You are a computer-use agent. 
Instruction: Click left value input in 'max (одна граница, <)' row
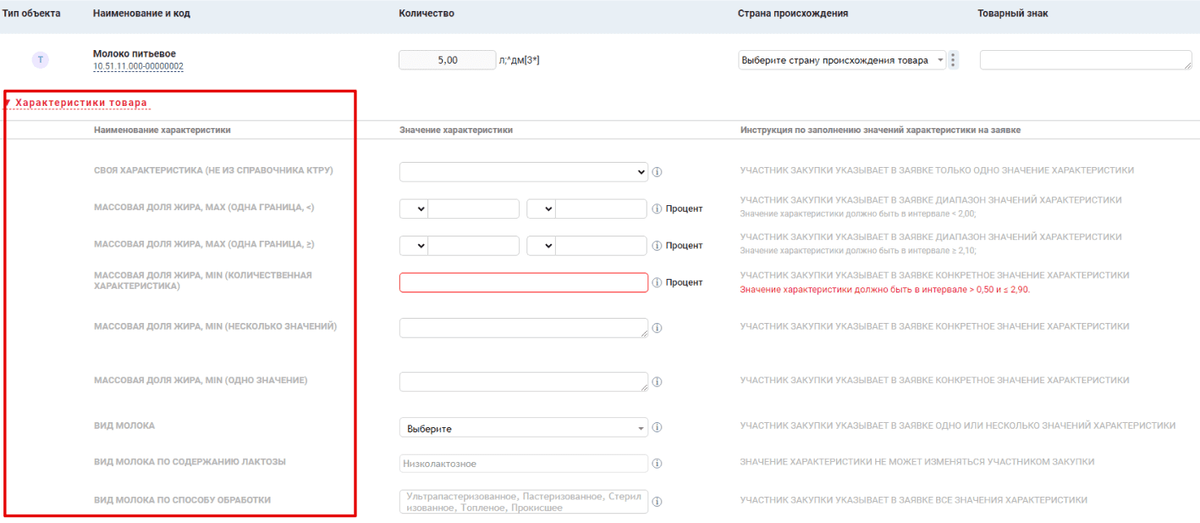click(474, 209)
